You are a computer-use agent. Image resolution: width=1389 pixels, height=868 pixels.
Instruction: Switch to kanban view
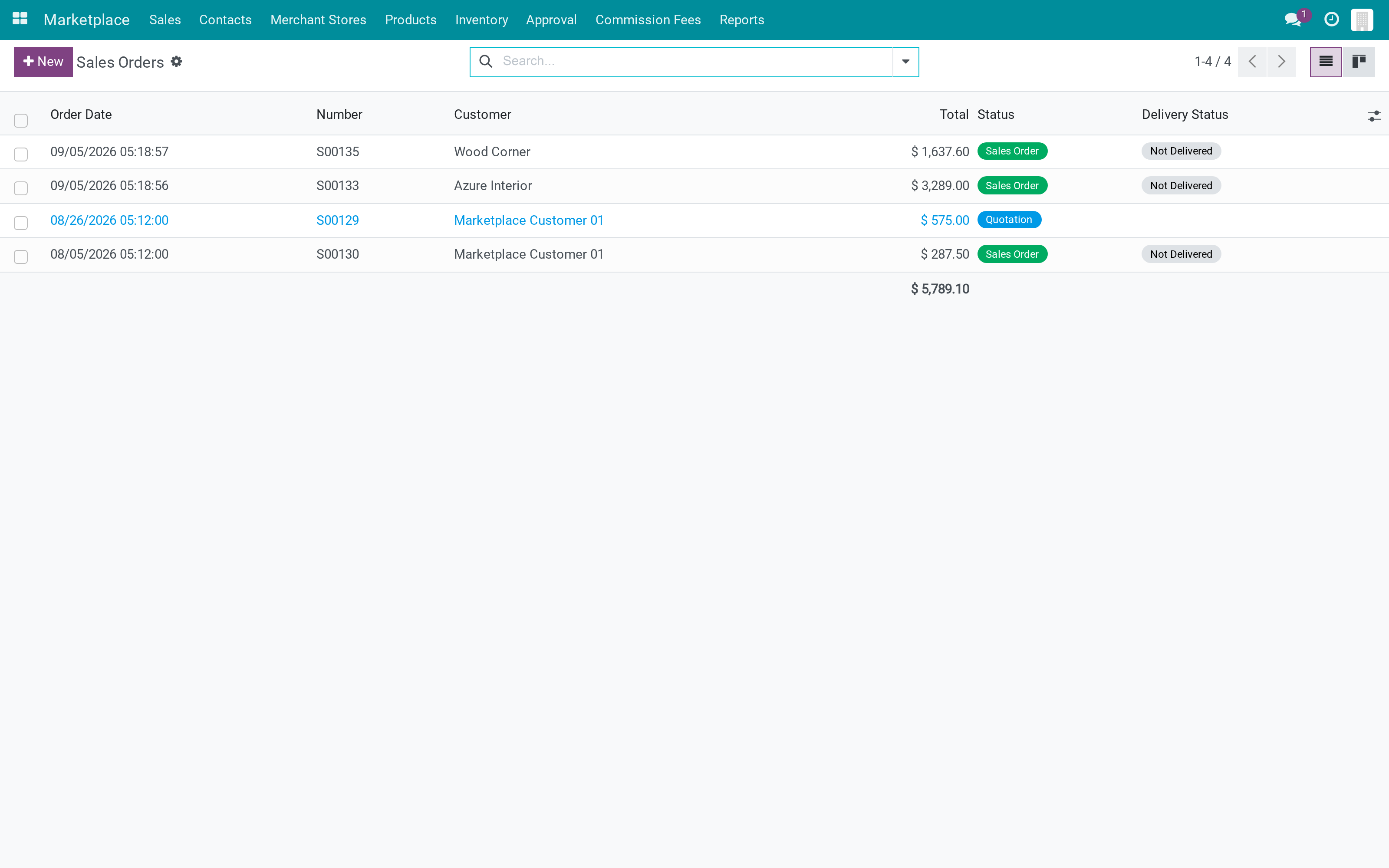(x=1359, y=62)
